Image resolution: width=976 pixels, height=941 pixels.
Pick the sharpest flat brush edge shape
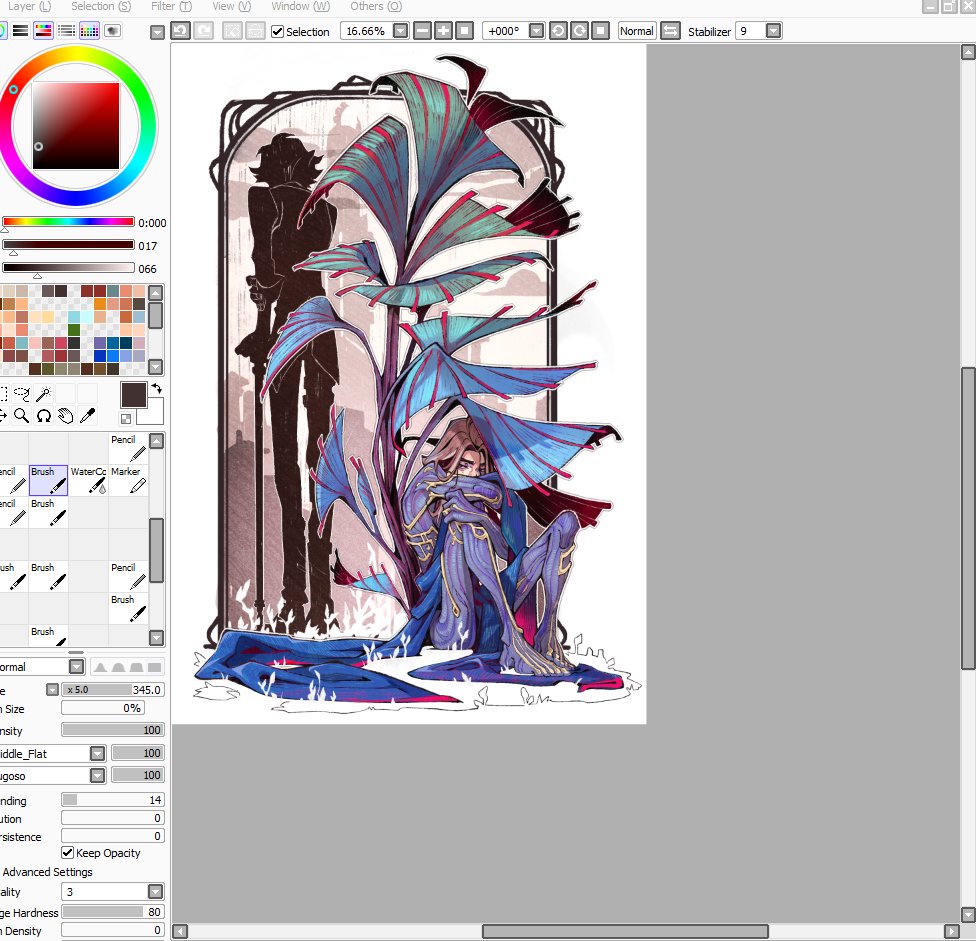click(x=155, y=667)
